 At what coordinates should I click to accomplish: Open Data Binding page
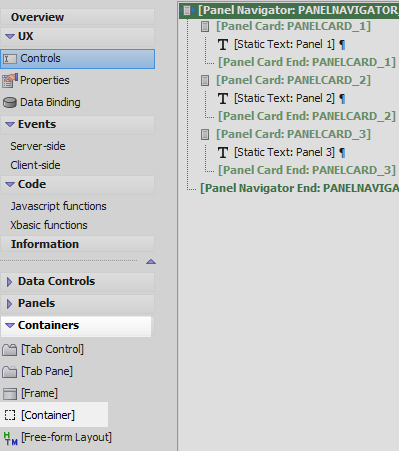50,102
